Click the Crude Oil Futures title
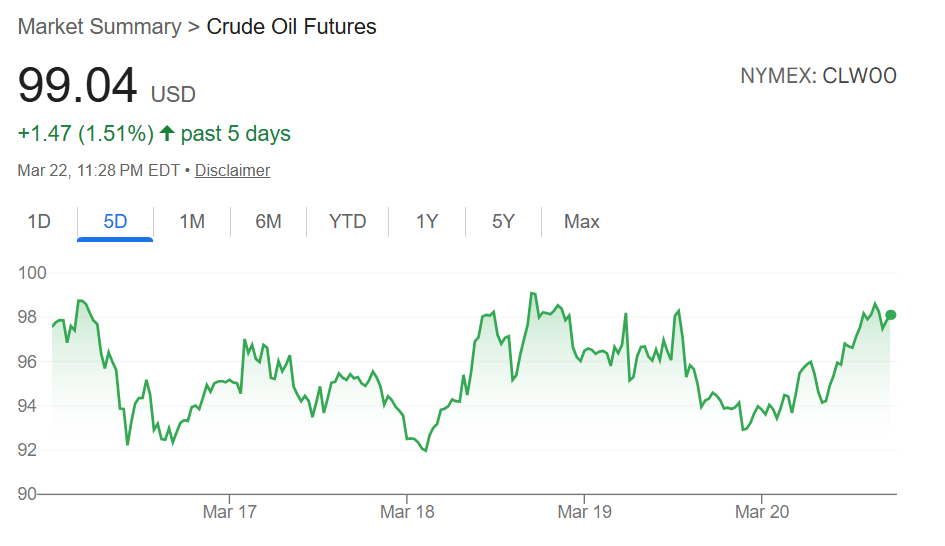 [x=291, y=27]
